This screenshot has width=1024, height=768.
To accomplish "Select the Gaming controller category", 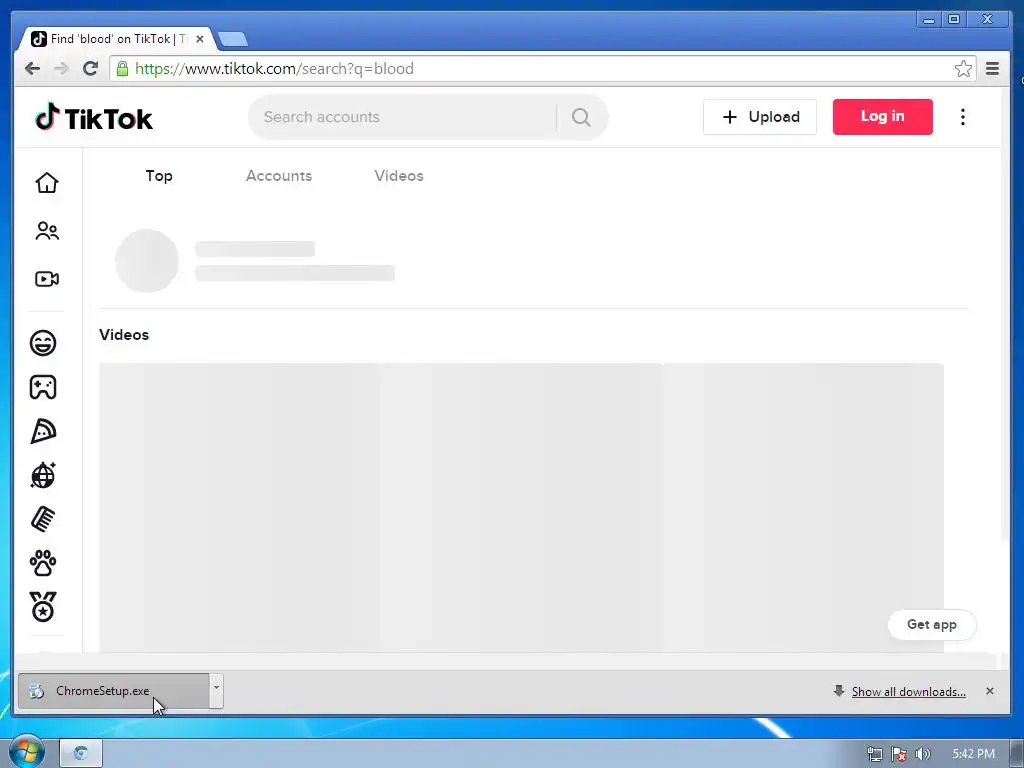I will (x=43, y=387).
